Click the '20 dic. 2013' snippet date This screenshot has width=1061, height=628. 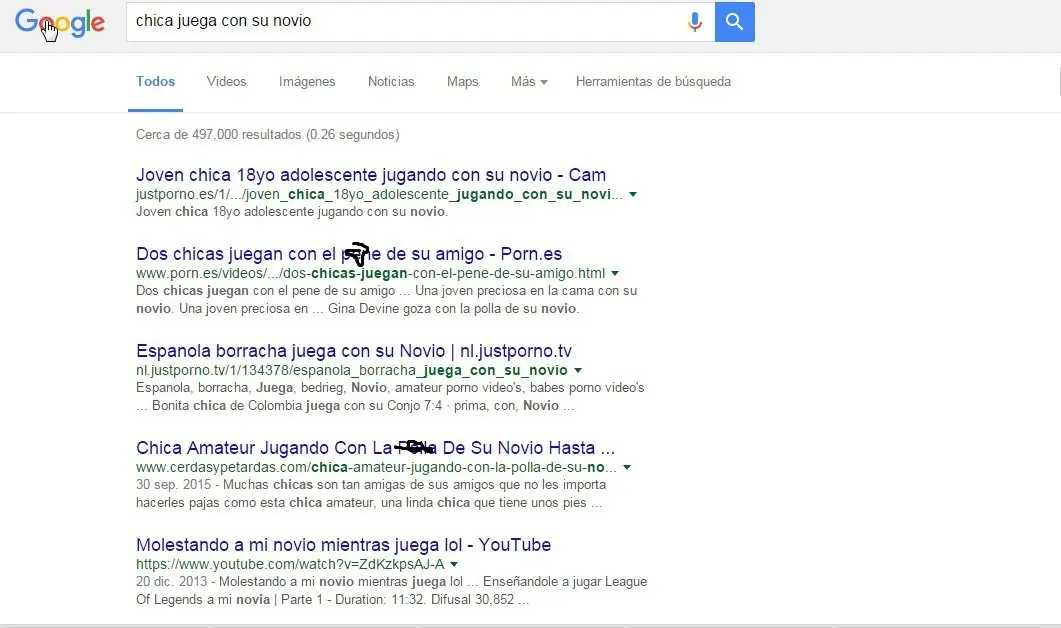click(x=171, y=582)
